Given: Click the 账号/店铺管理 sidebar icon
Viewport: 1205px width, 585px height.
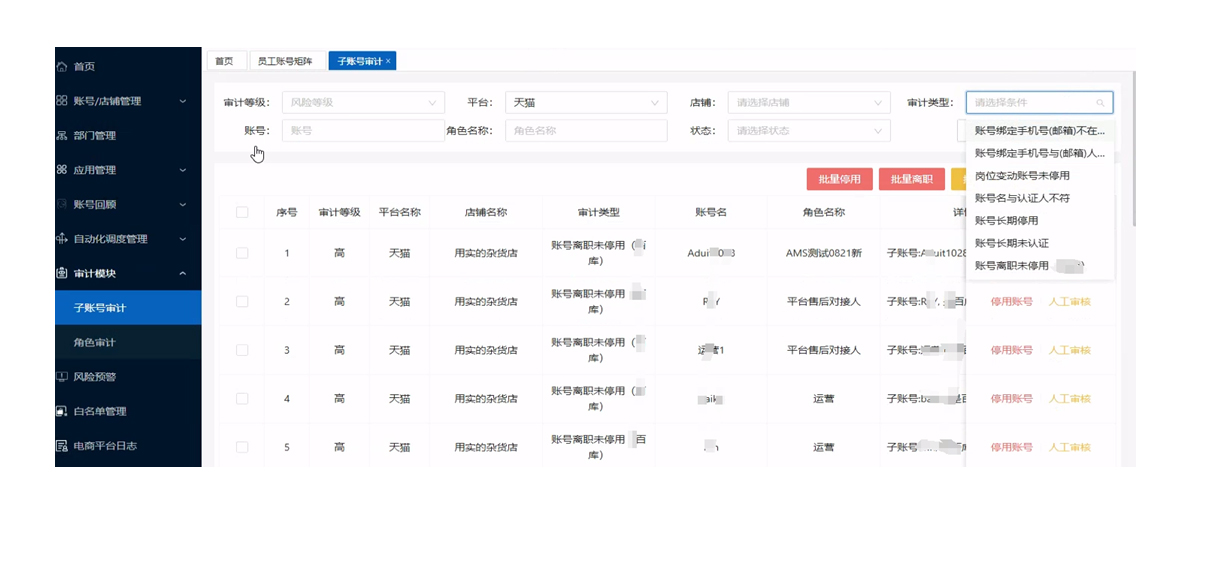Looking at the screenshot, I should [62, 101].
